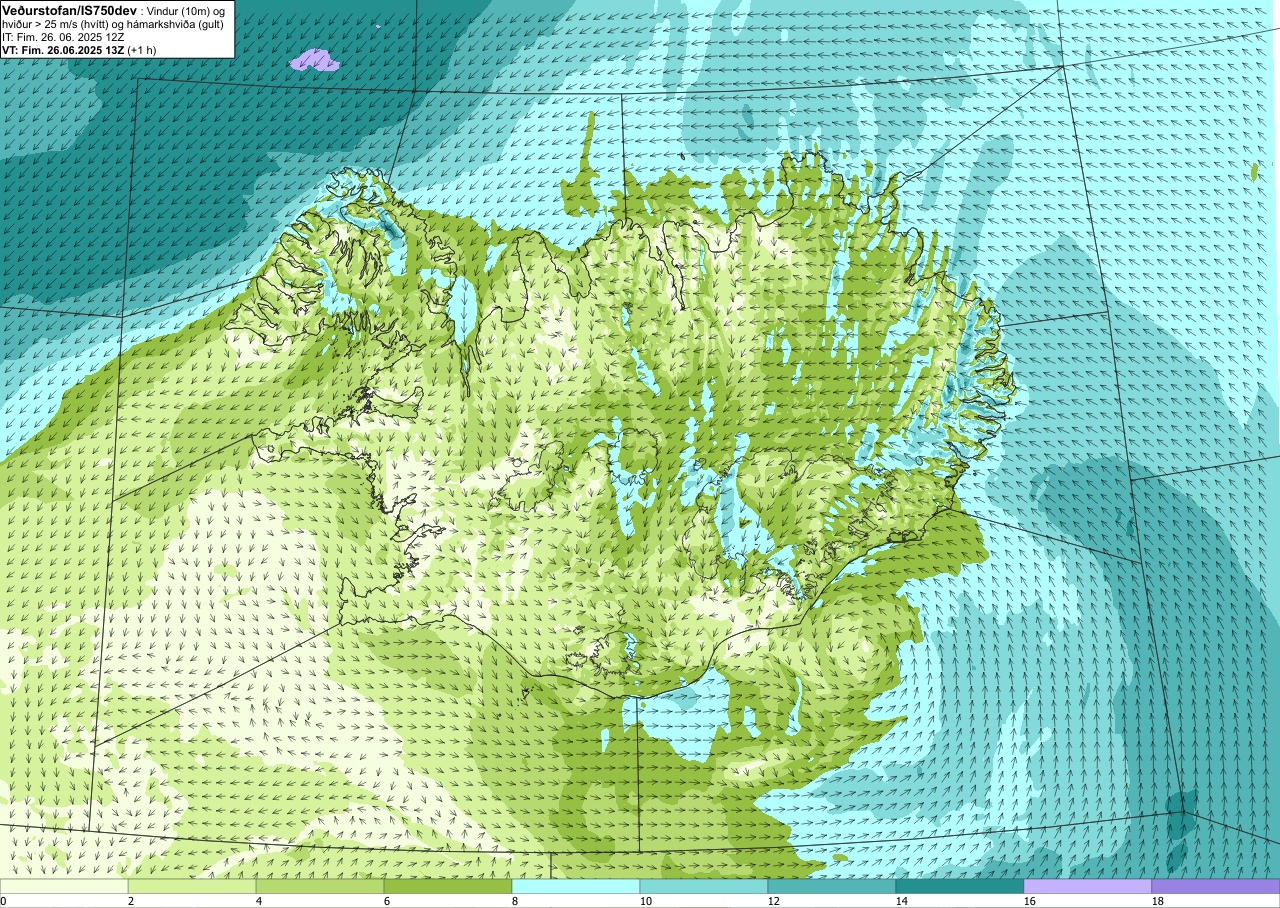Click the legend scale label '8'
The image size is (1280, 908).
point(515,901)
